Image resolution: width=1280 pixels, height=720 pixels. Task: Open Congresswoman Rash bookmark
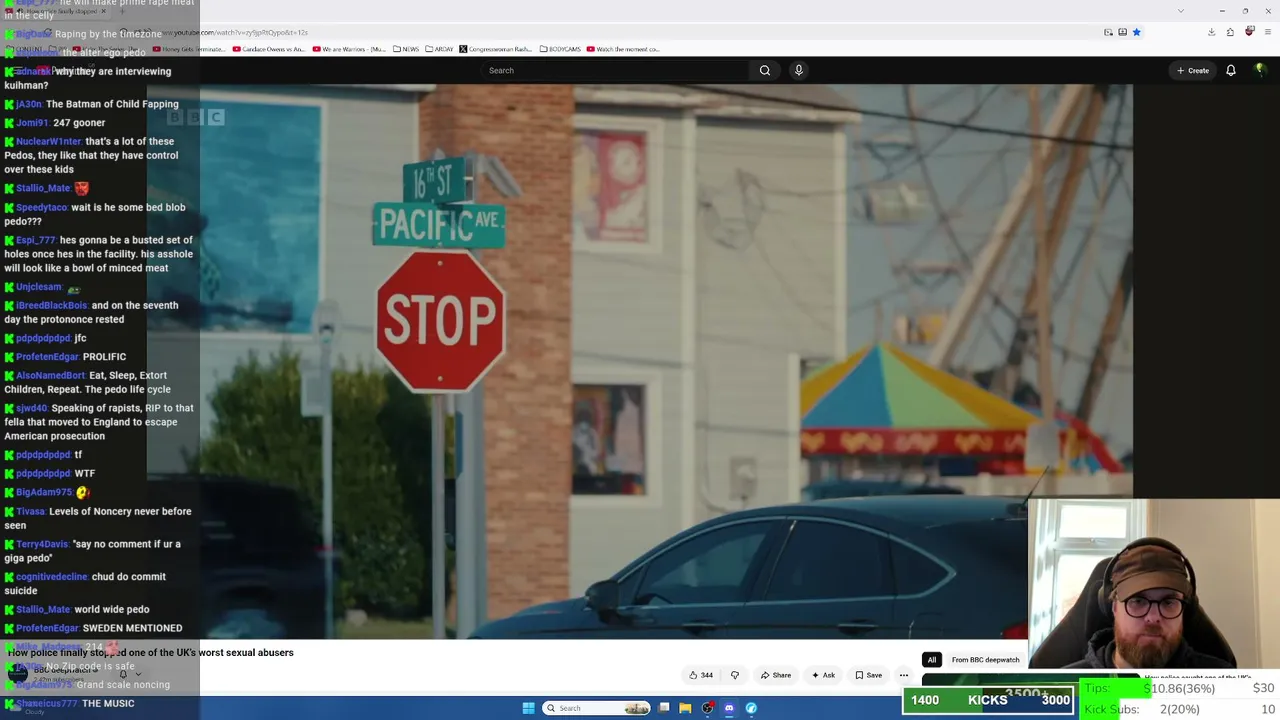click(x=496, y=49)
